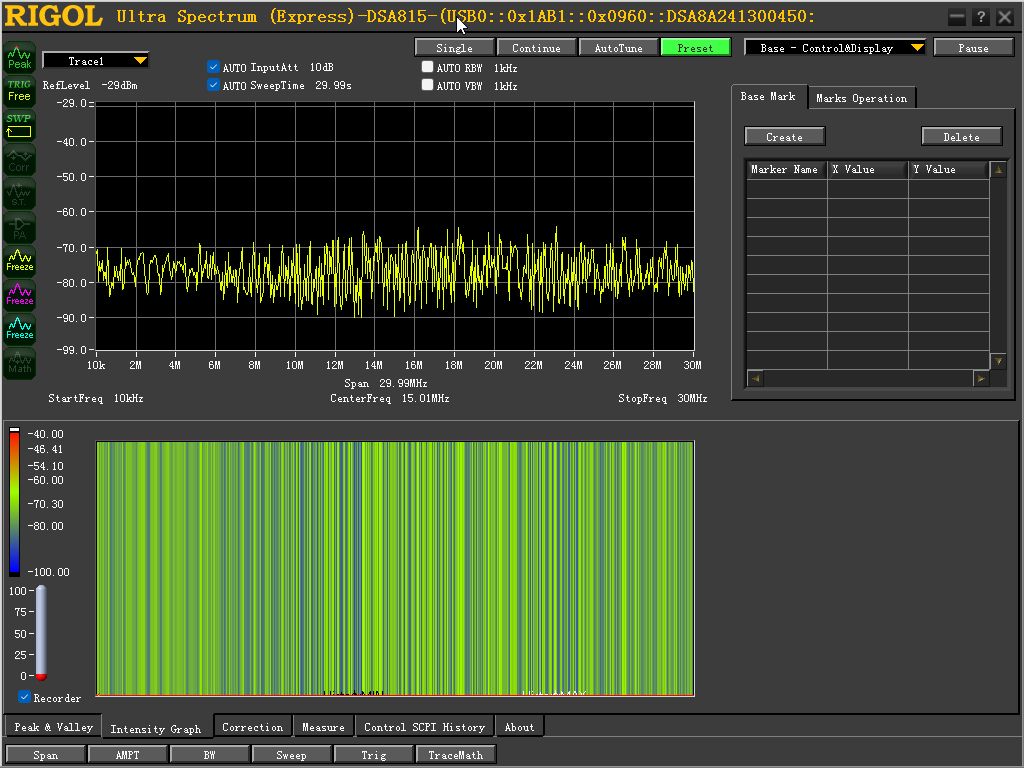Uncheck AUTO InputAtt checkbox
The width and height of the screenshot is (1024, 768).
click(x=213, y=67)
